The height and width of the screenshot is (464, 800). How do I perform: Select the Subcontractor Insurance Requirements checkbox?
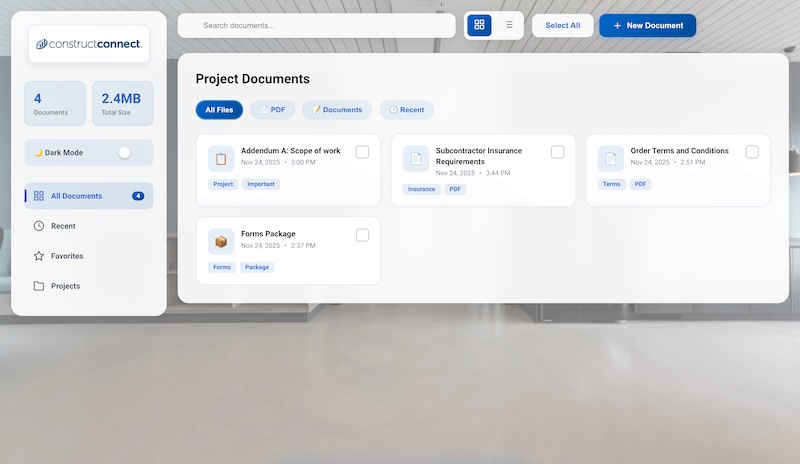[557, 152]
